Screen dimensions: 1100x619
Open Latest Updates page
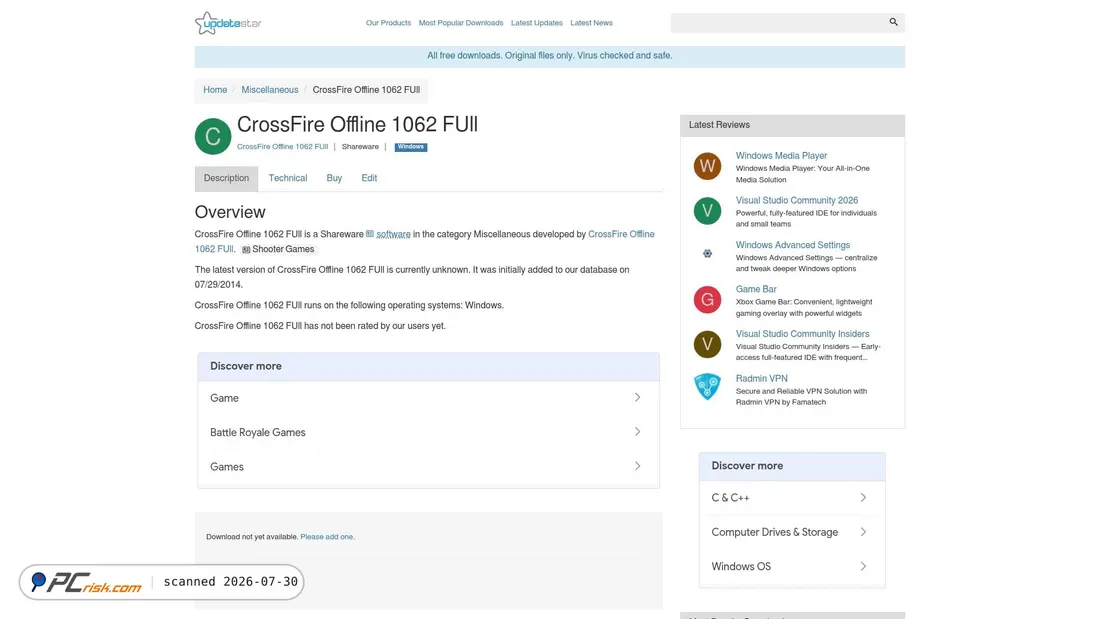pyautogui.click(x=537, y=23)
